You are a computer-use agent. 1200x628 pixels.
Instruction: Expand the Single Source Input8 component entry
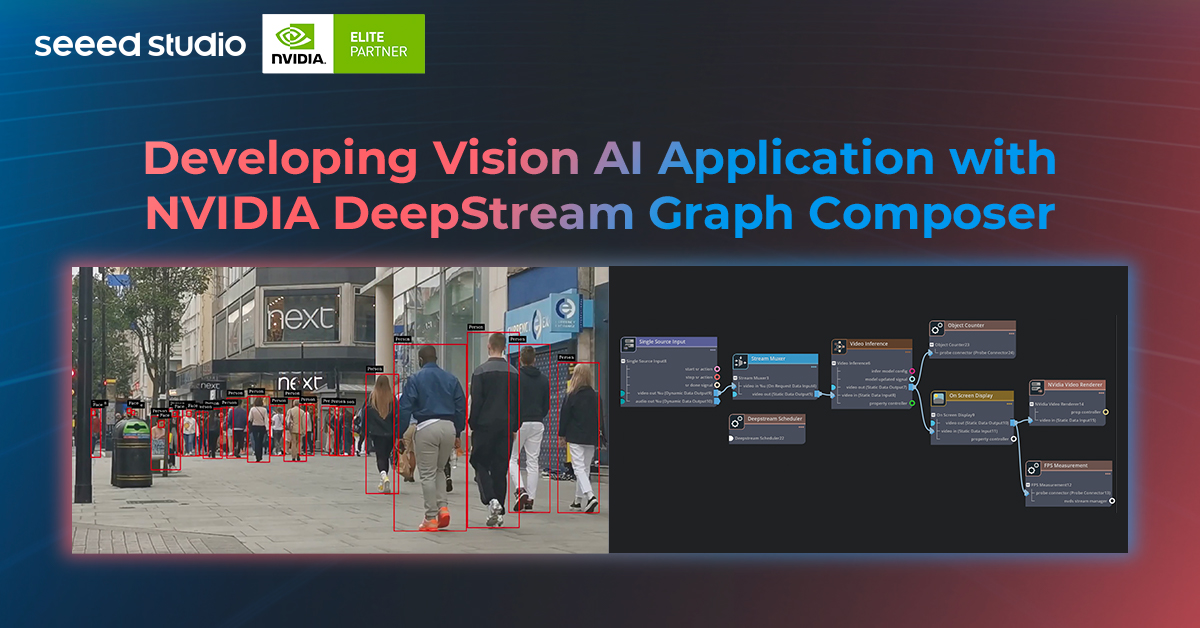click(x=623, y=362)
